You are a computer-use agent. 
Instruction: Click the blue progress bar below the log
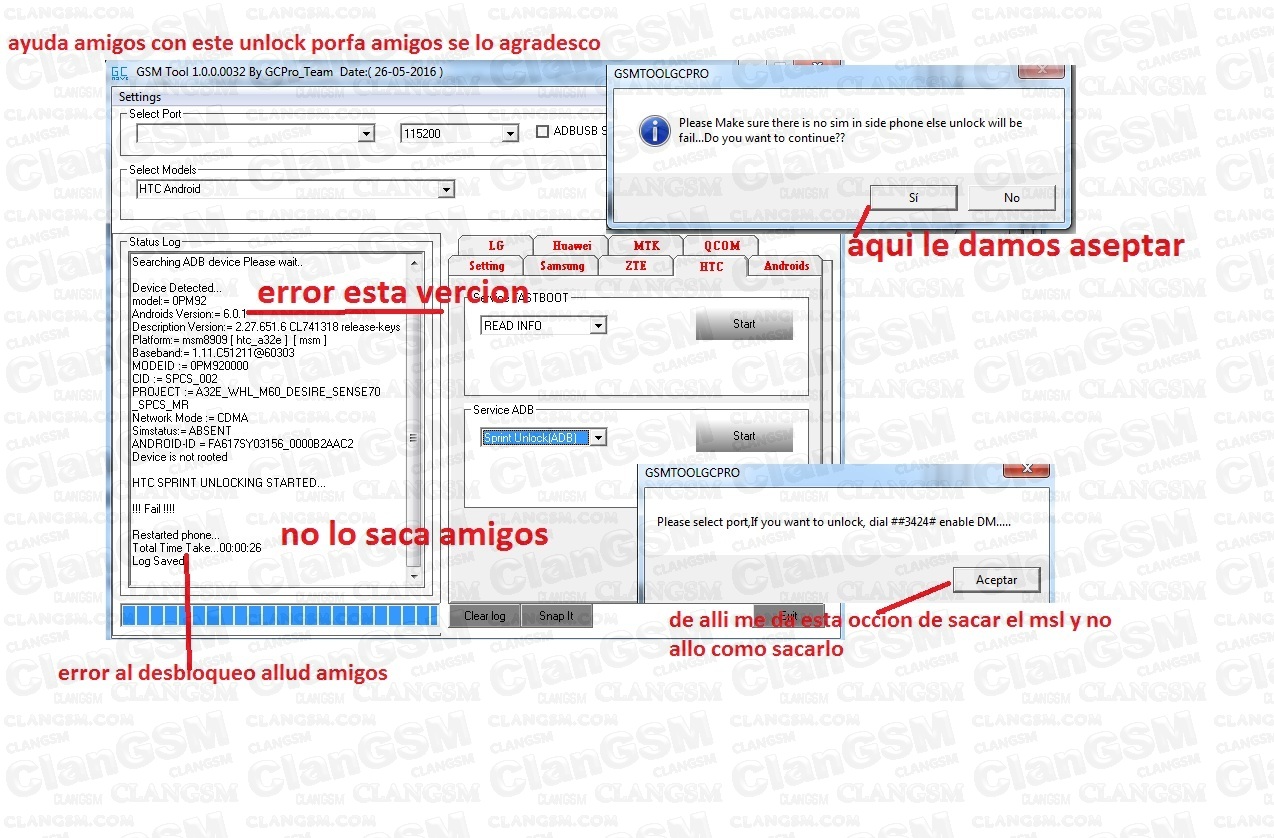(279, 616)
